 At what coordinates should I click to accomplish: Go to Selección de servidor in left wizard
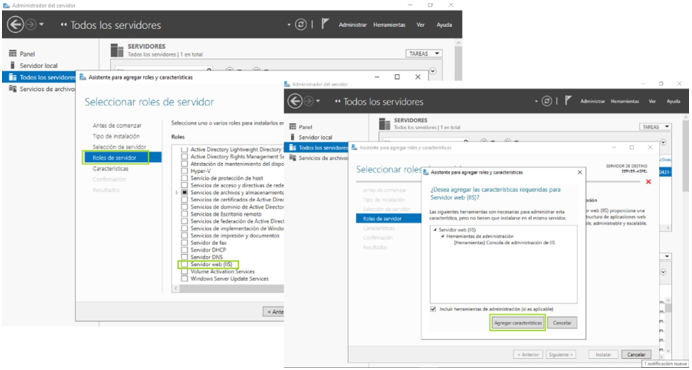point(119,147)
